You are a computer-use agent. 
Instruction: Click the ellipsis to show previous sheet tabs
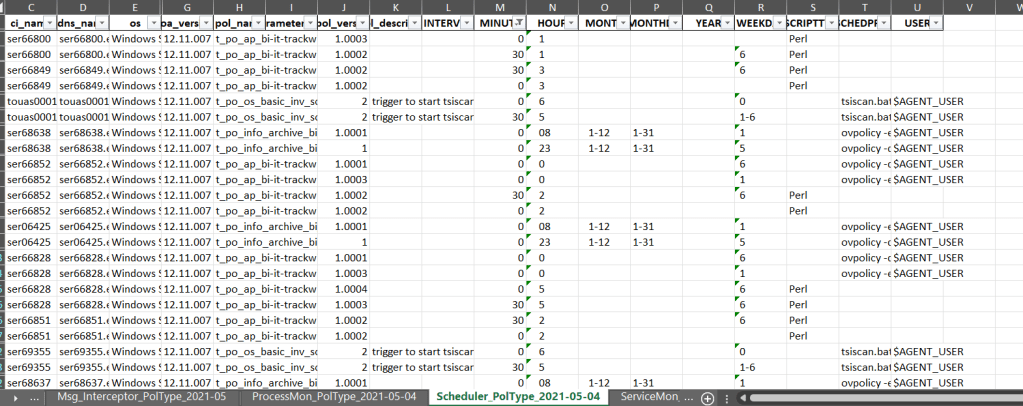37,397
